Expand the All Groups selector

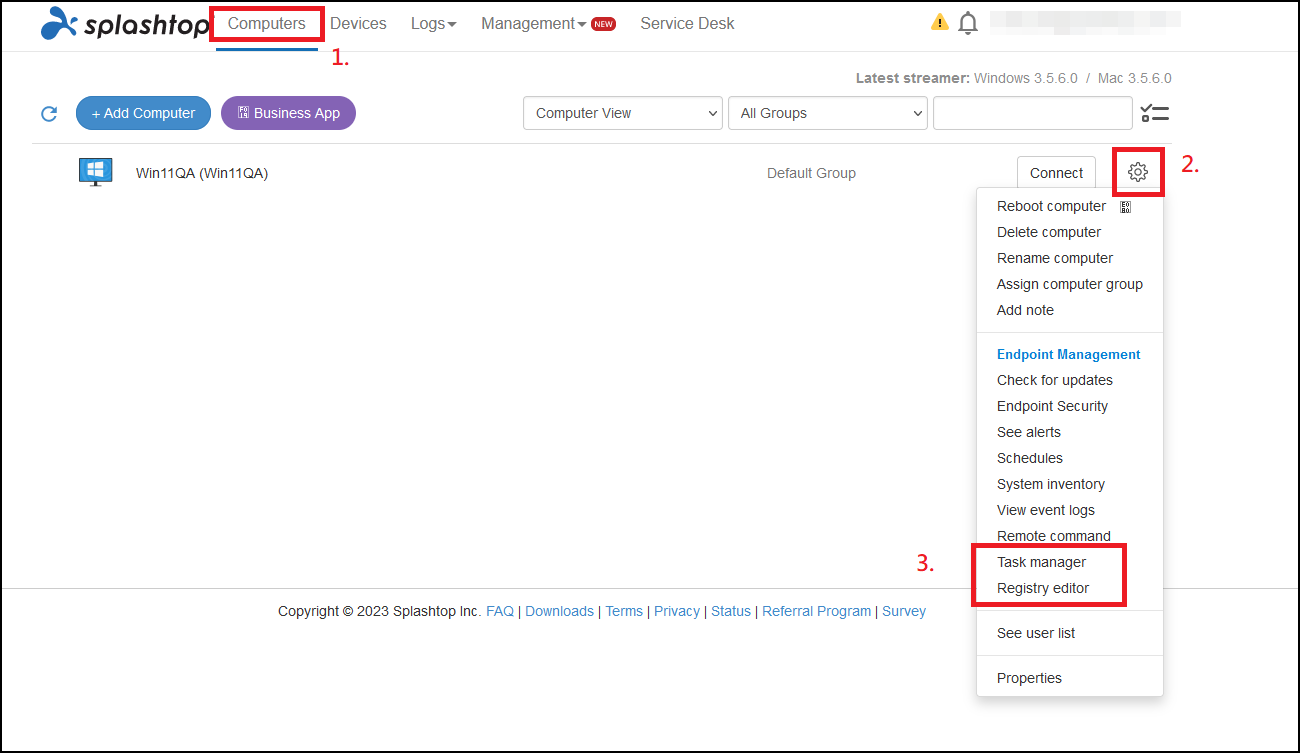(x=827, y=113)
